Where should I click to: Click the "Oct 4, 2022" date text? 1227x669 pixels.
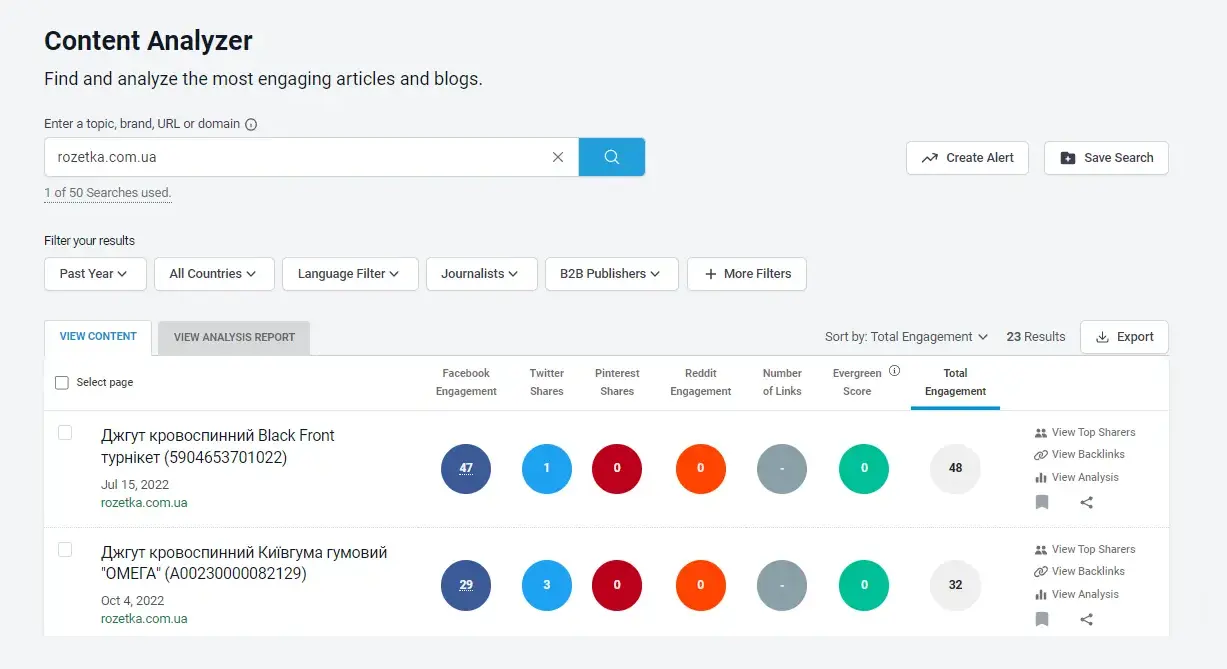pos(133,601)
